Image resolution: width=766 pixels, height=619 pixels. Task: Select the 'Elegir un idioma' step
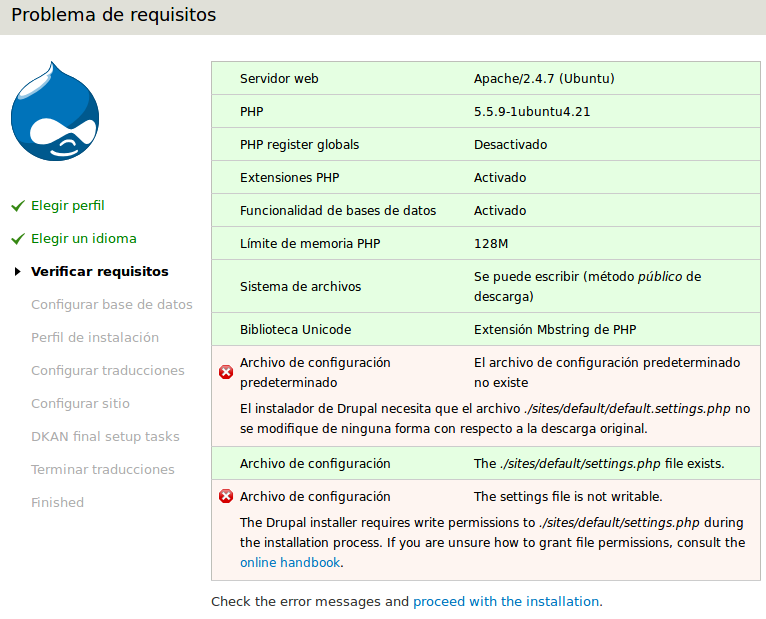pos(84,239)
